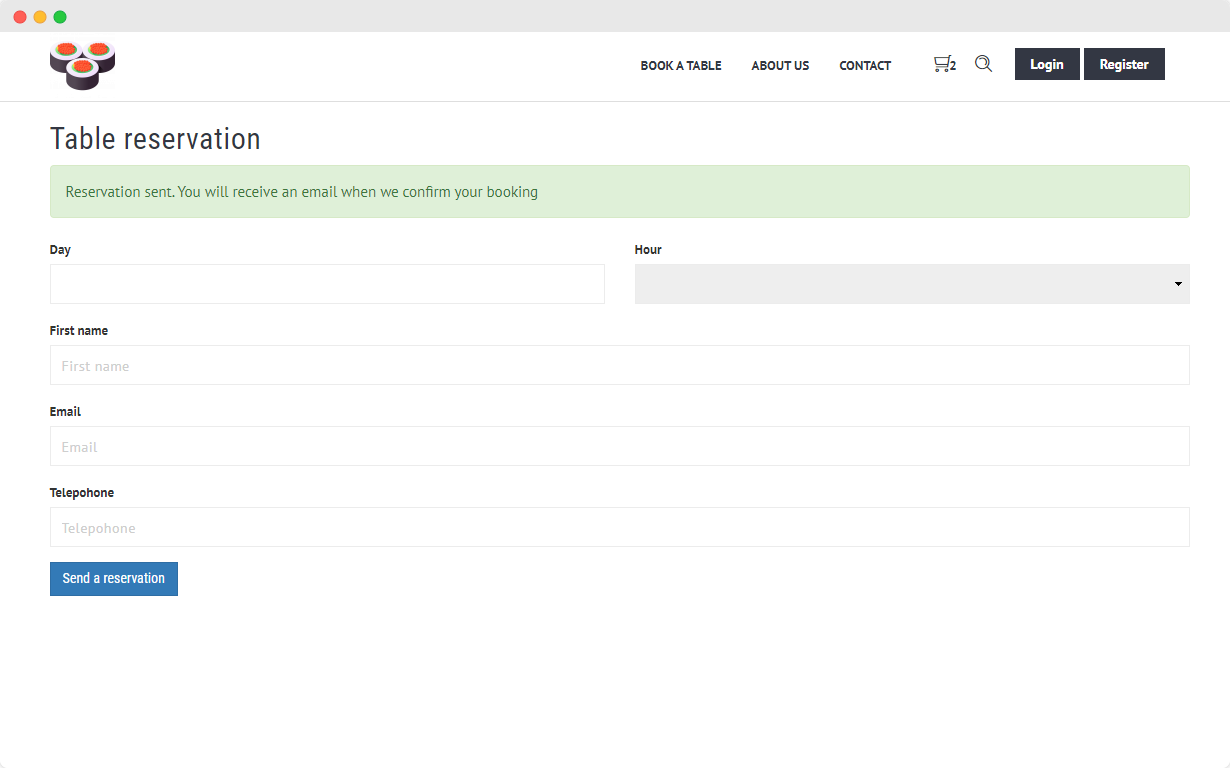Click the Hour field label
Screen dimensions: 1230x768
pos(648,250)
